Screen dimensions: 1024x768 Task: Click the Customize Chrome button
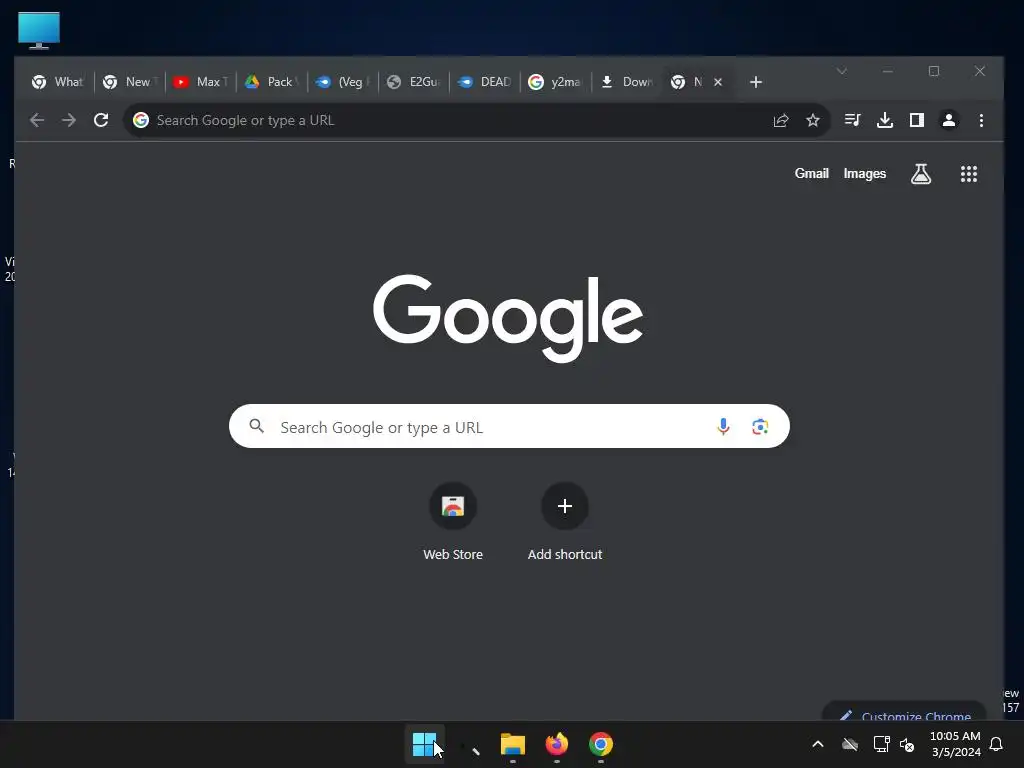coord(904,712)
